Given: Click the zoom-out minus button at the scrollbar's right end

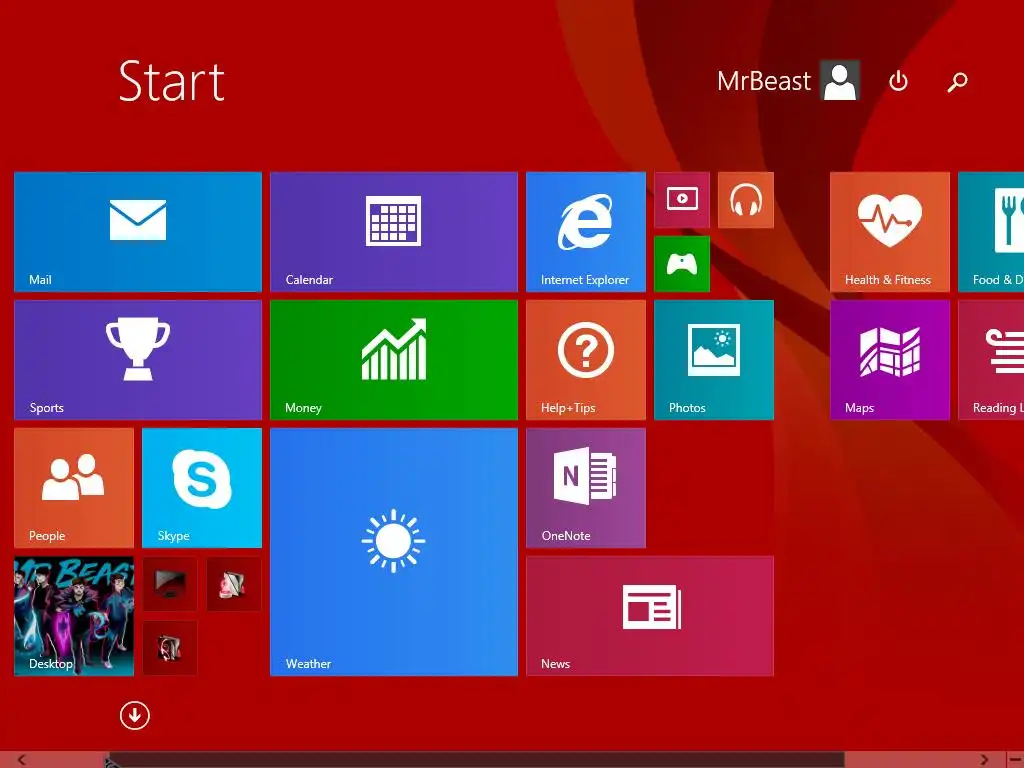Looking at the screenshot, I should [1015, 760].
